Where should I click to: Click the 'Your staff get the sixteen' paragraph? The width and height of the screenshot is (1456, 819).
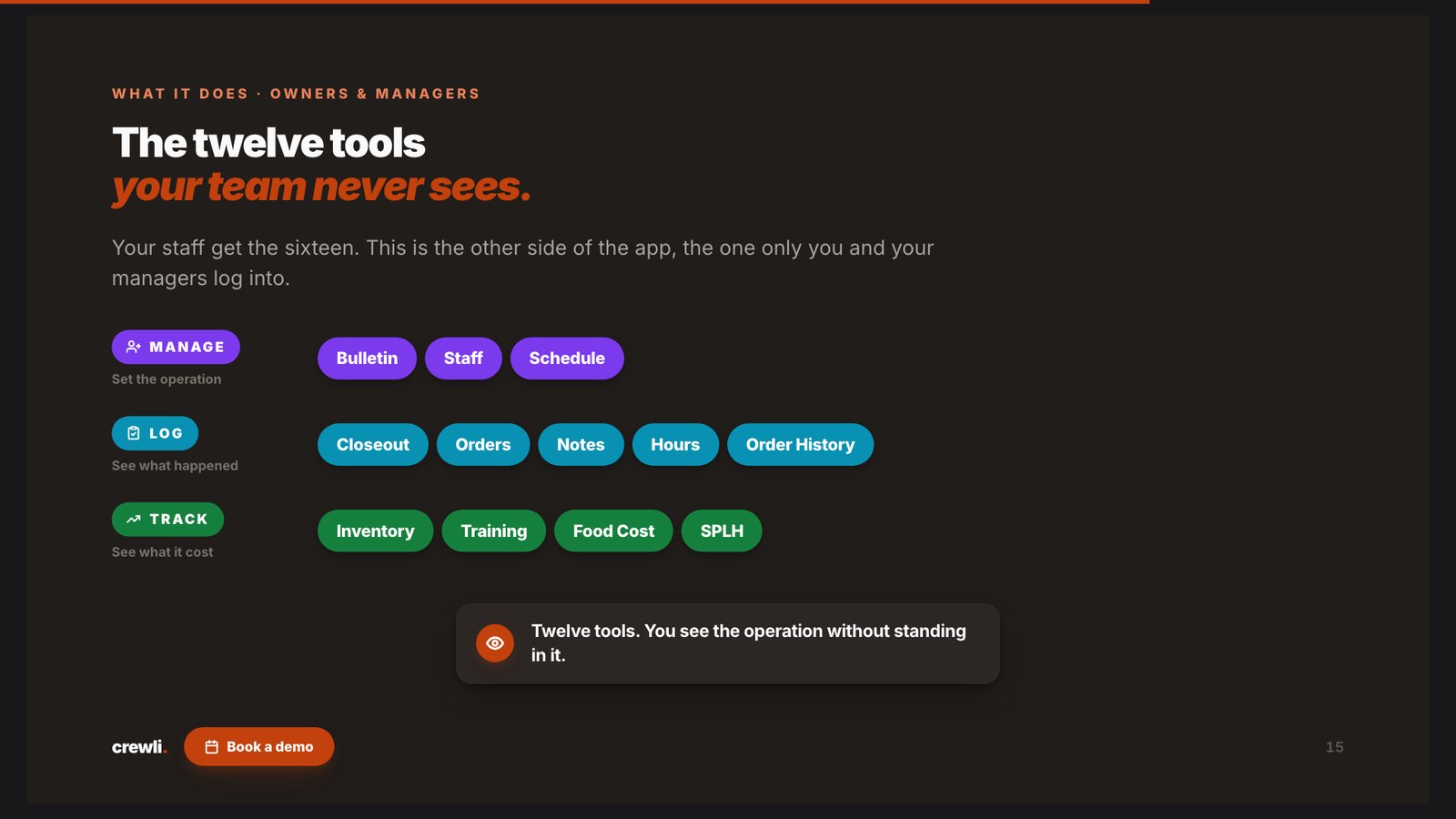(523, 263)
